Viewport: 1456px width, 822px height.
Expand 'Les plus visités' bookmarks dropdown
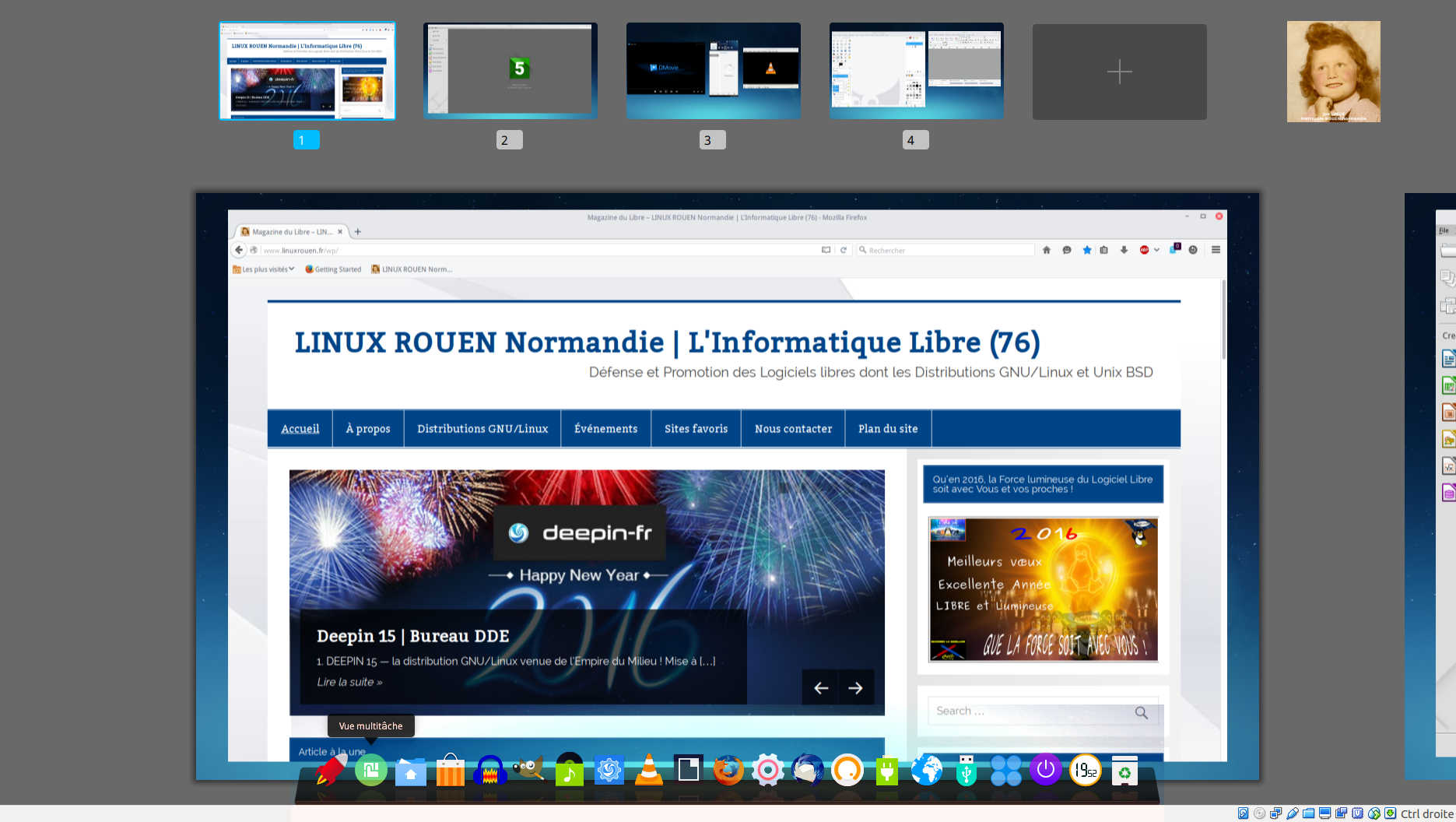[264, 269]
